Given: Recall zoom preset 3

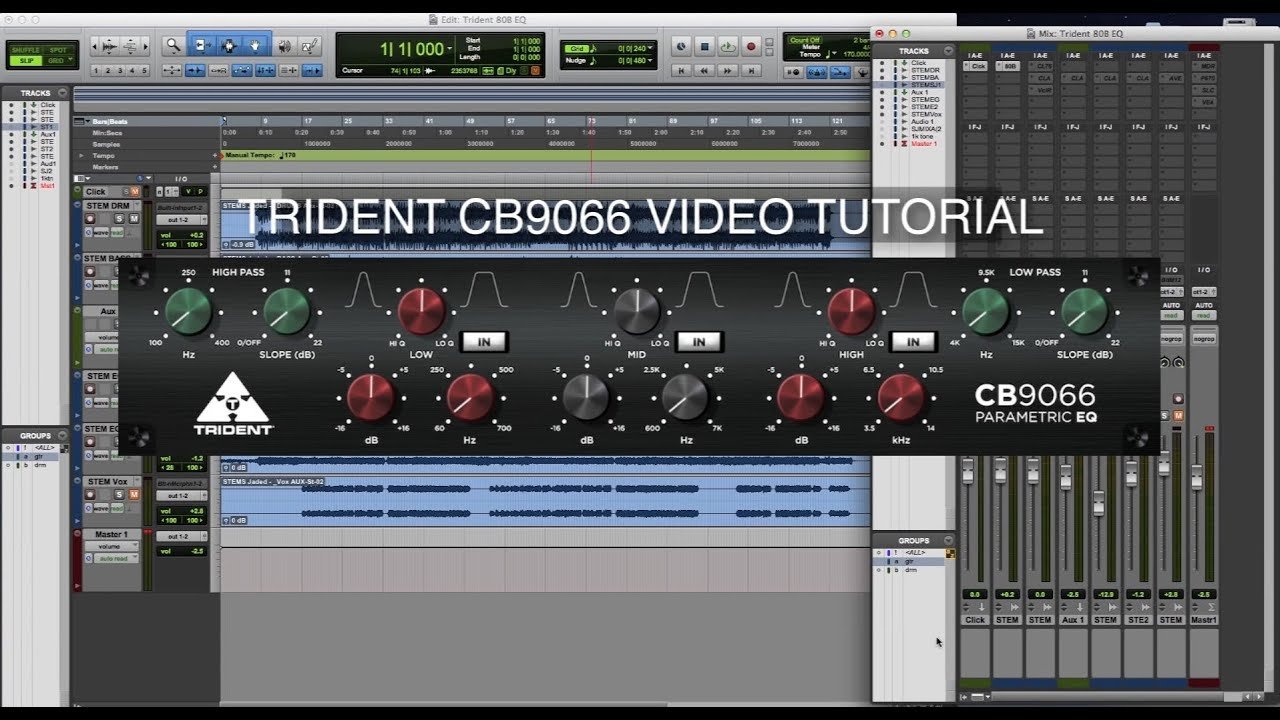Looking at the screenshot, I should pyautogui.click(x=120, y=70).
